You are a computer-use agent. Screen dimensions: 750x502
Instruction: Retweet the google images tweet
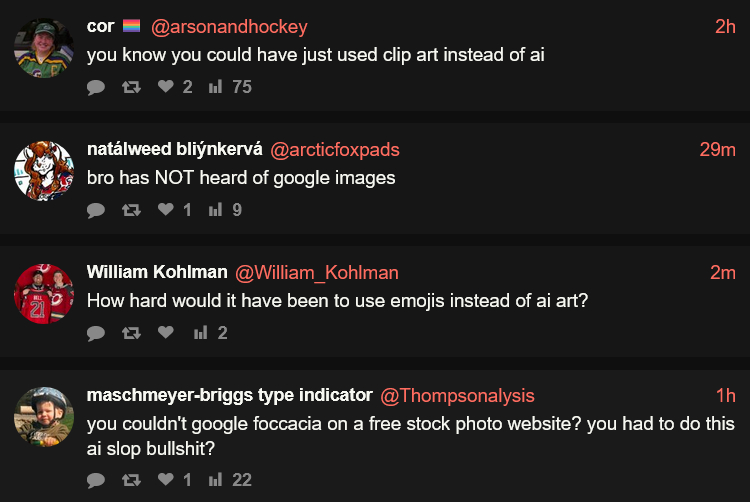pyautogui.click(x=130, y=210)
